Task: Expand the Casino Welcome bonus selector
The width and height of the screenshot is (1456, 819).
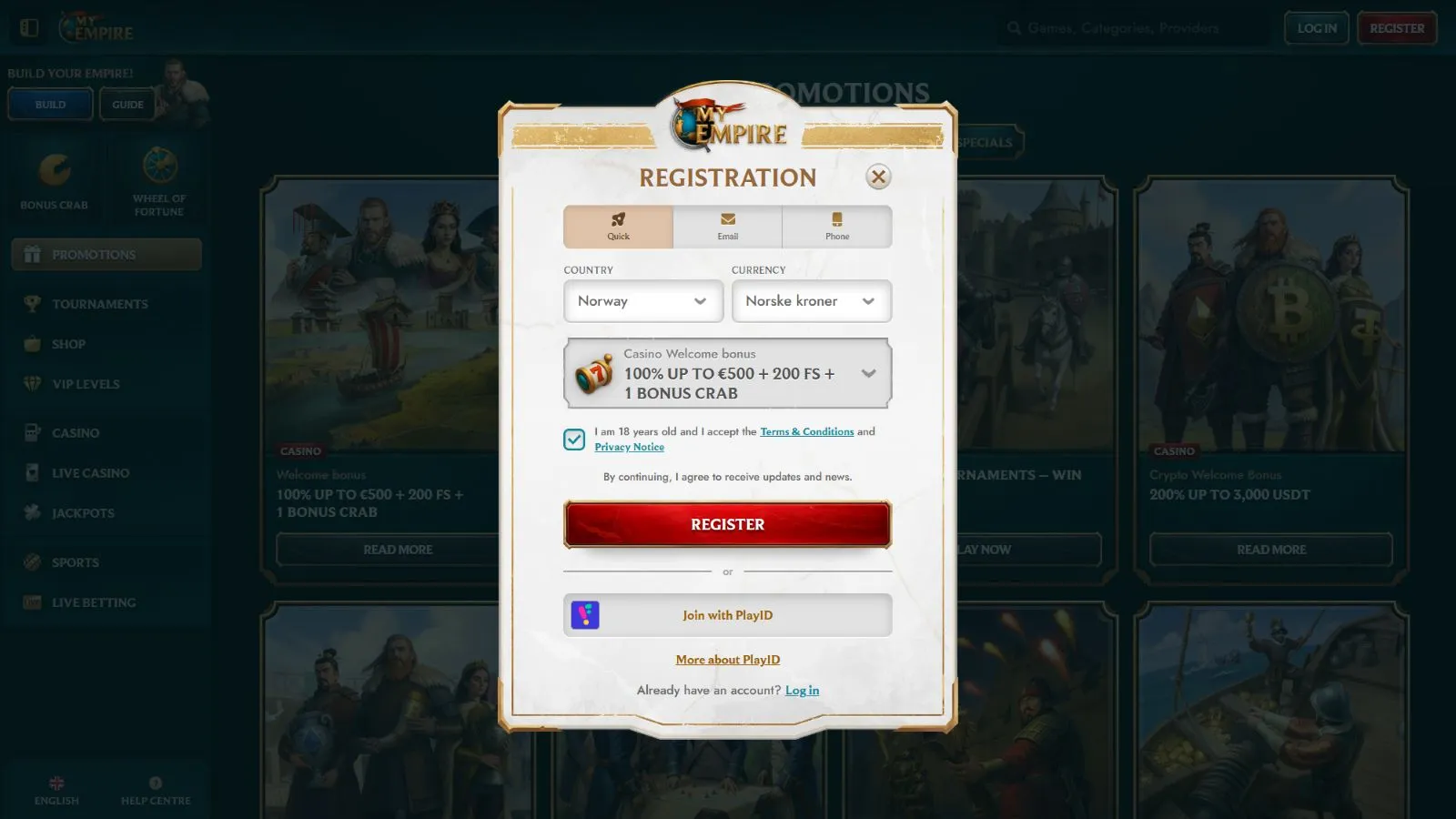Action: 727,373
